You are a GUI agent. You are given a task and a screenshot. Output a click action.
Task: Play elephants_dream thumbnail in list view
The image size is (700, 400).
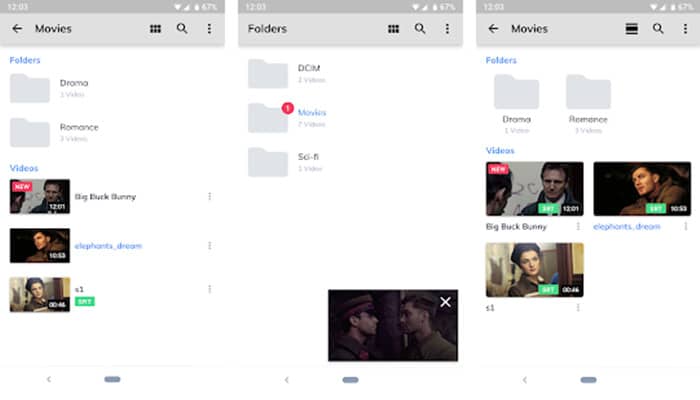40,246
